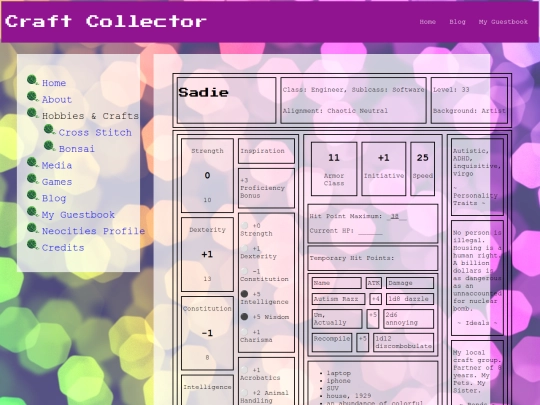Click the 2d6 annoying damage cell
Image resolution: width=540 pixels, height=405 pixels.
click(x=408, y=319)
